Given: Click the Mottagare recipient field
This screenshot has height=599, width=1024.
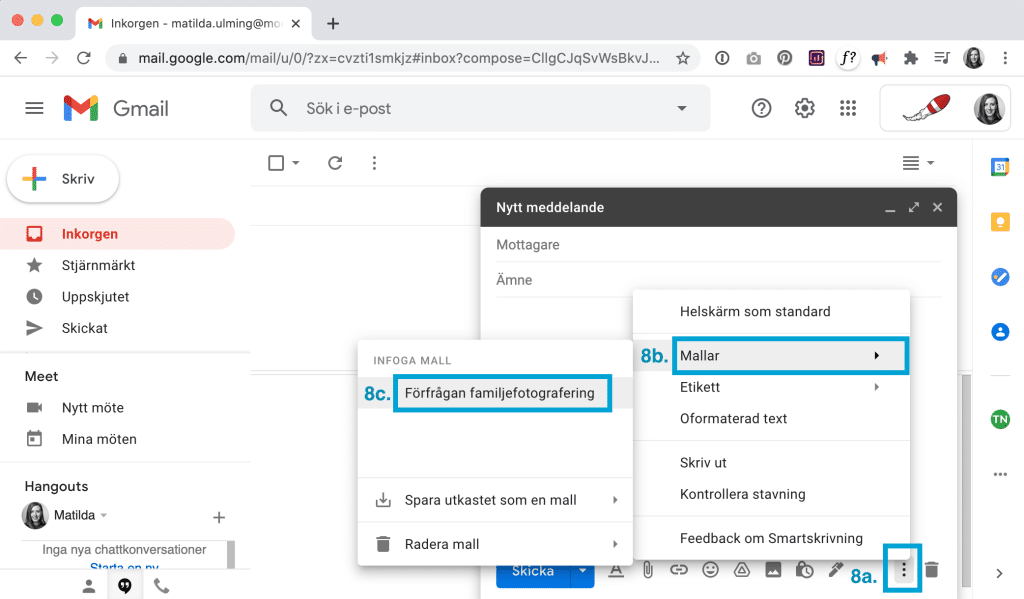Looking at the screenshot, I should (700, 245).
